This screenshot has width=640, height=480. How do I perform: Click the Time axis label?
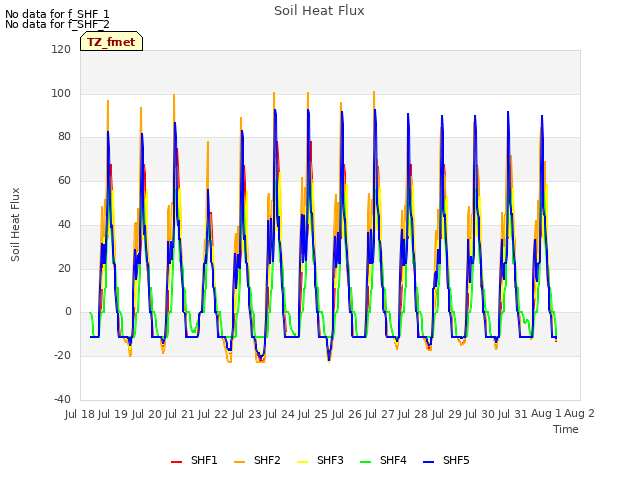click(x=566, y=429)
